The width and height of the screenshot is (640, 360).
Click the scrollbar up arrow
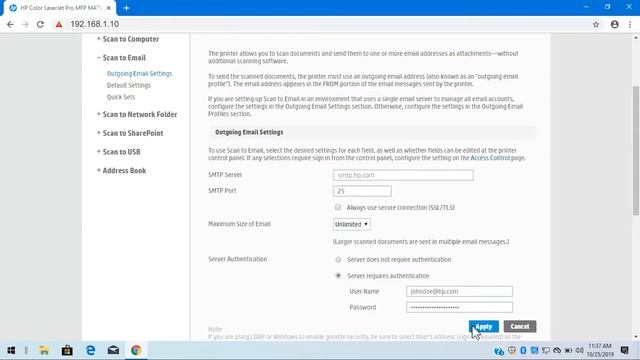point(636,38)
